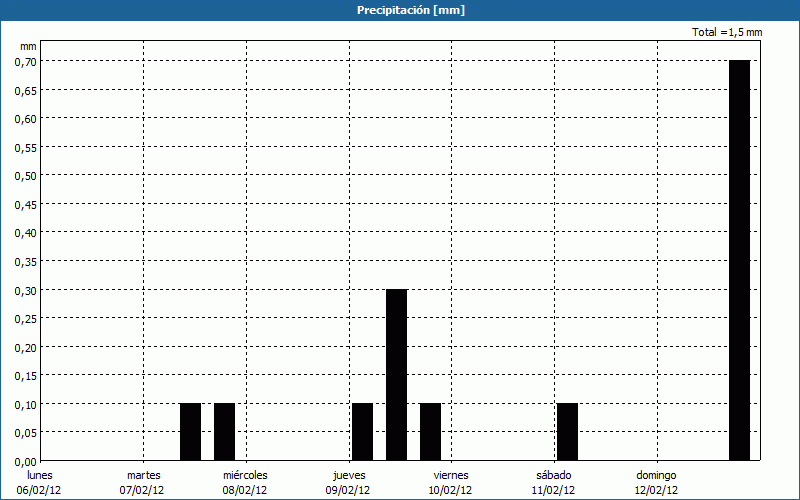Click the y-axis label 0,10

click(x=25, y=405)
